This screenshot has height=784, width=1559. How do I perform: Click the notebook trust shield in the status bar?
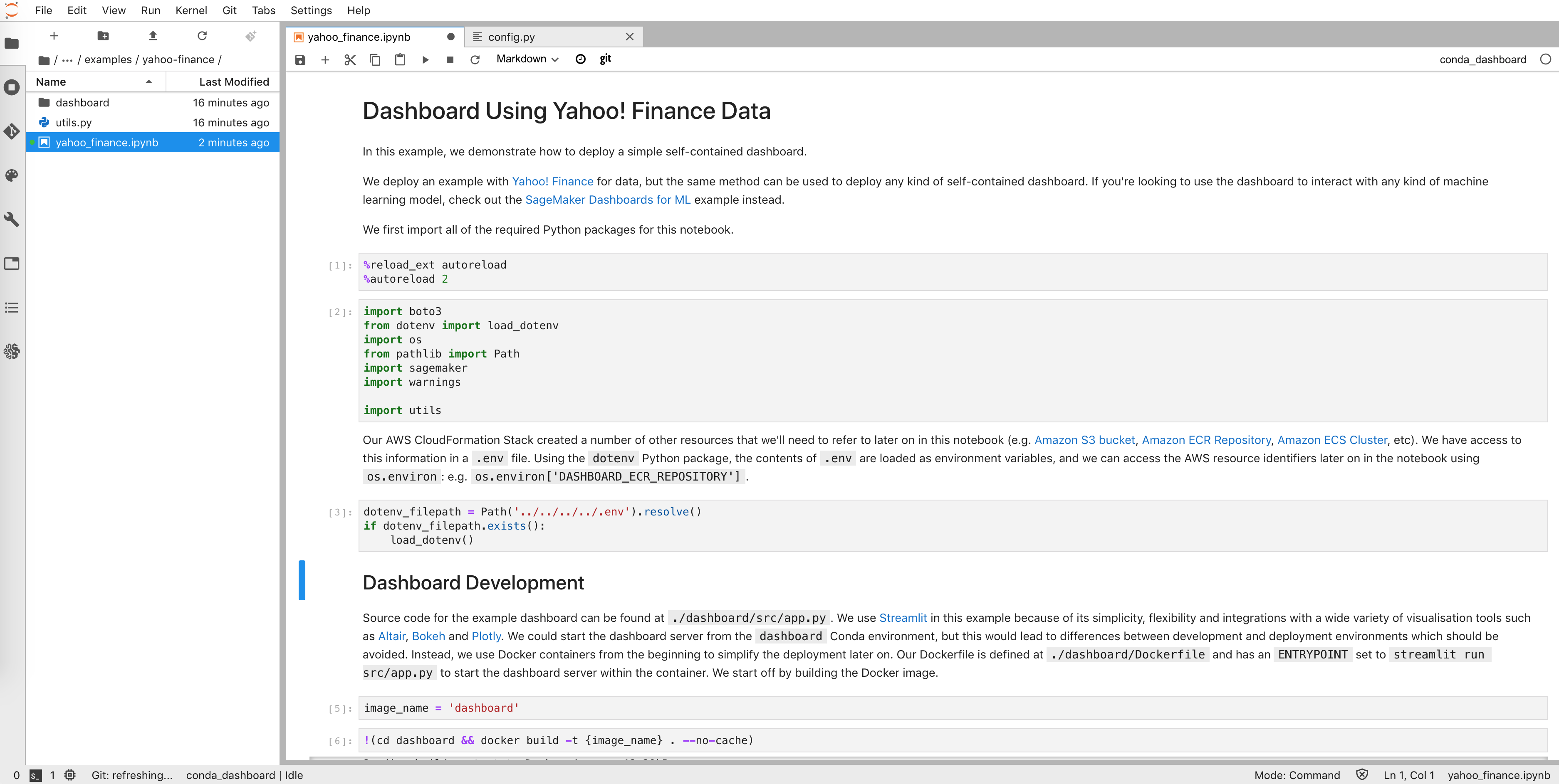coord(1362,775)
